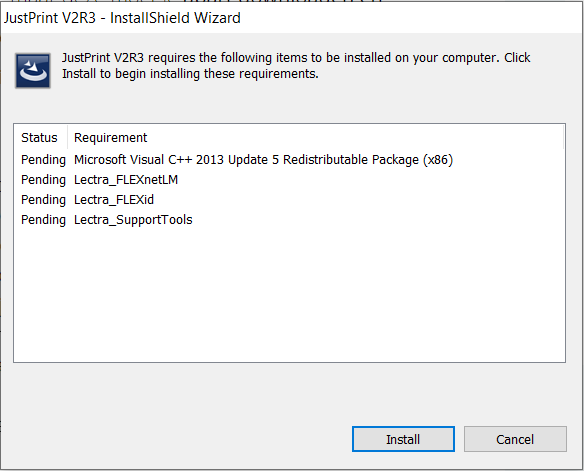Select the Lectra_FLEXid requirement
Screen dimensions: 584x471
pyautogui.click(x=114, y=200)
